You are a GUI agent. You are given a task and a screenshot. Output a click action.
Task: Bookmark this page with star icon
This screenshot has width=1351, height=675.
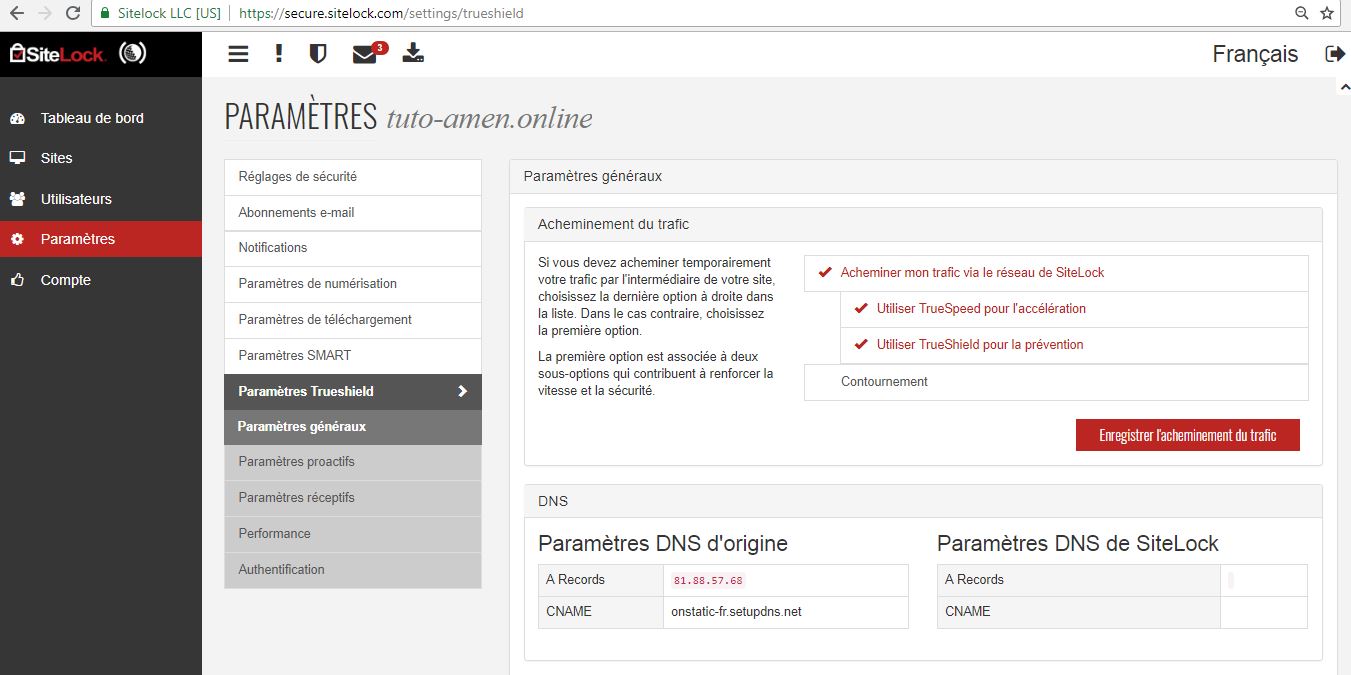(x=1327, y=13)
